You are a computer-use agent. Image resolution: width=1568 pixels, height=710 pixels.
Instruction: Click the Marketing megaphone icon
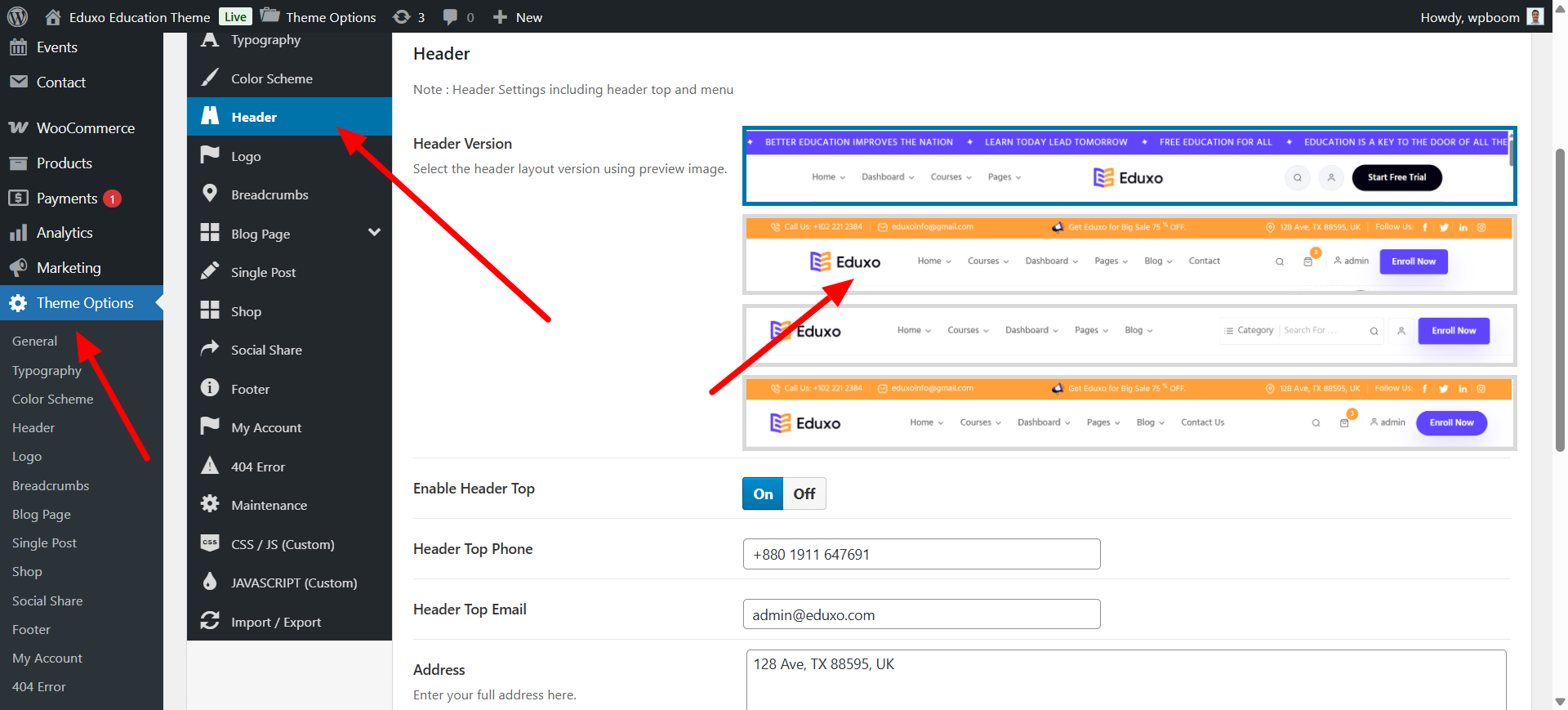point(18,268)
